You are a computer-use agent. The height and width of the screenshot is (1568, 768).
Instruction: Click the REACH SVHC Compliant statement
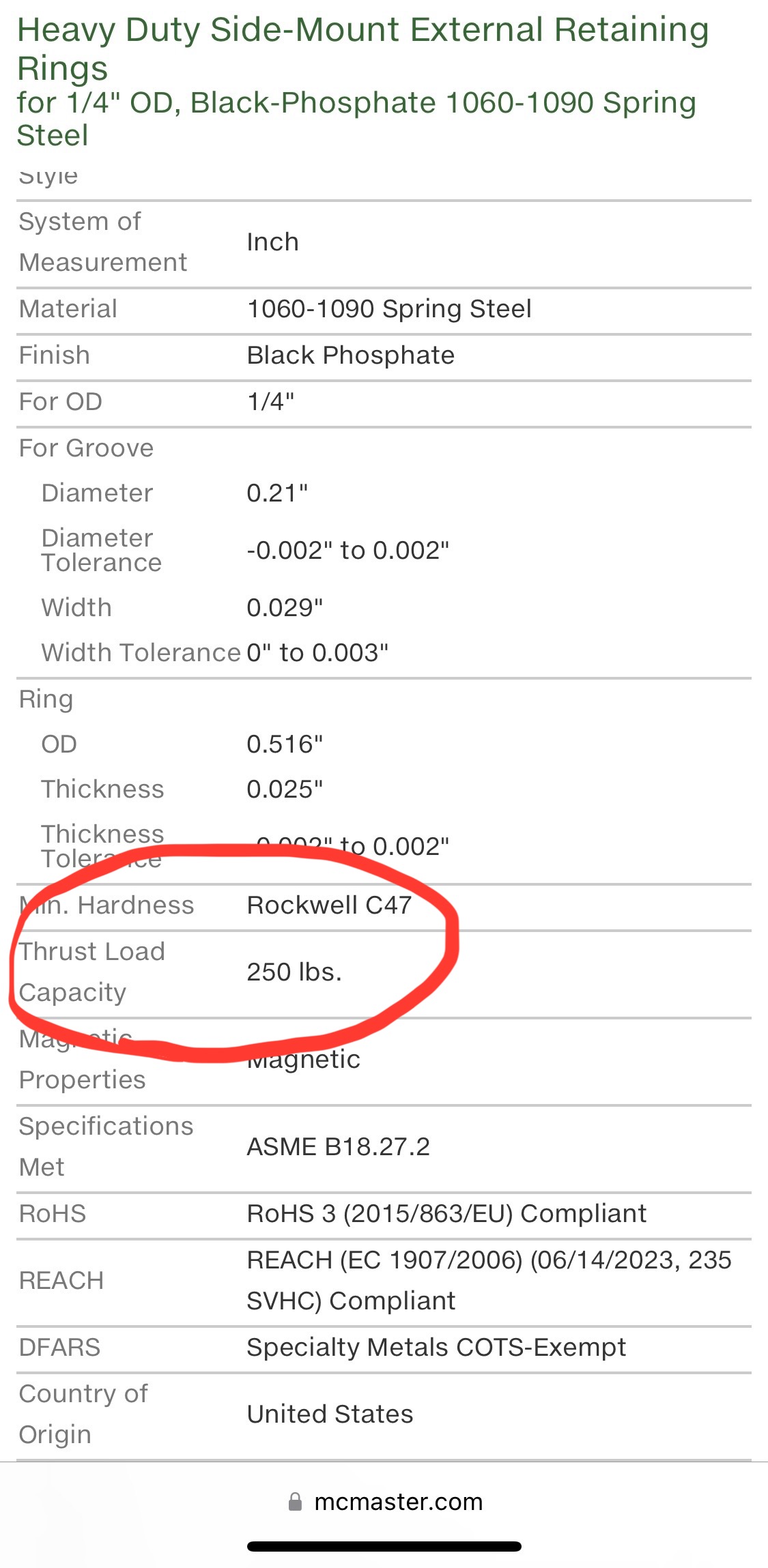pos(488,1280)
